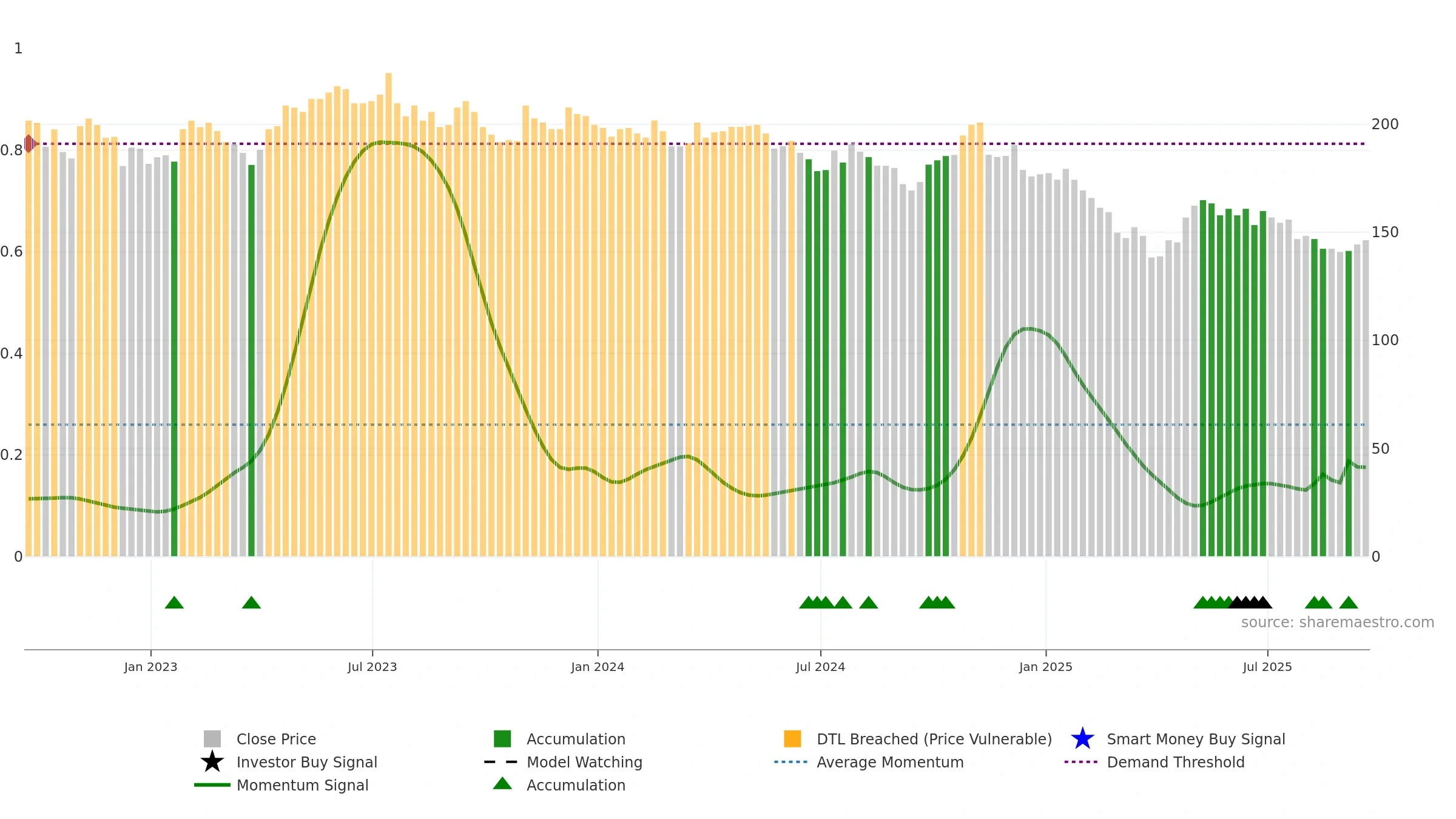Image resolution: width=1456 pixels, height=819 pixels.
Task: Click the source: sharemaestro.com text
Action: point(1338,622)
